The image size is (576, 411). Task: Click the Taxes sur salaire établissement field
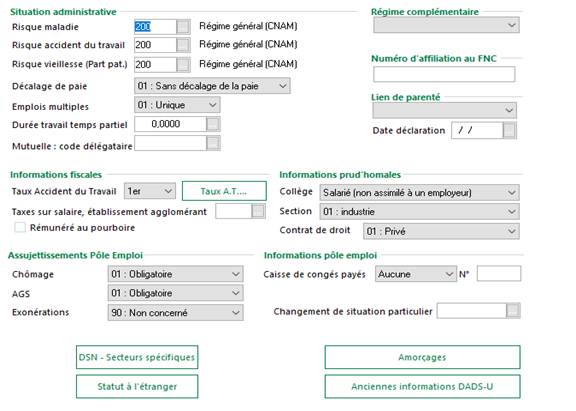click(234, 211)
